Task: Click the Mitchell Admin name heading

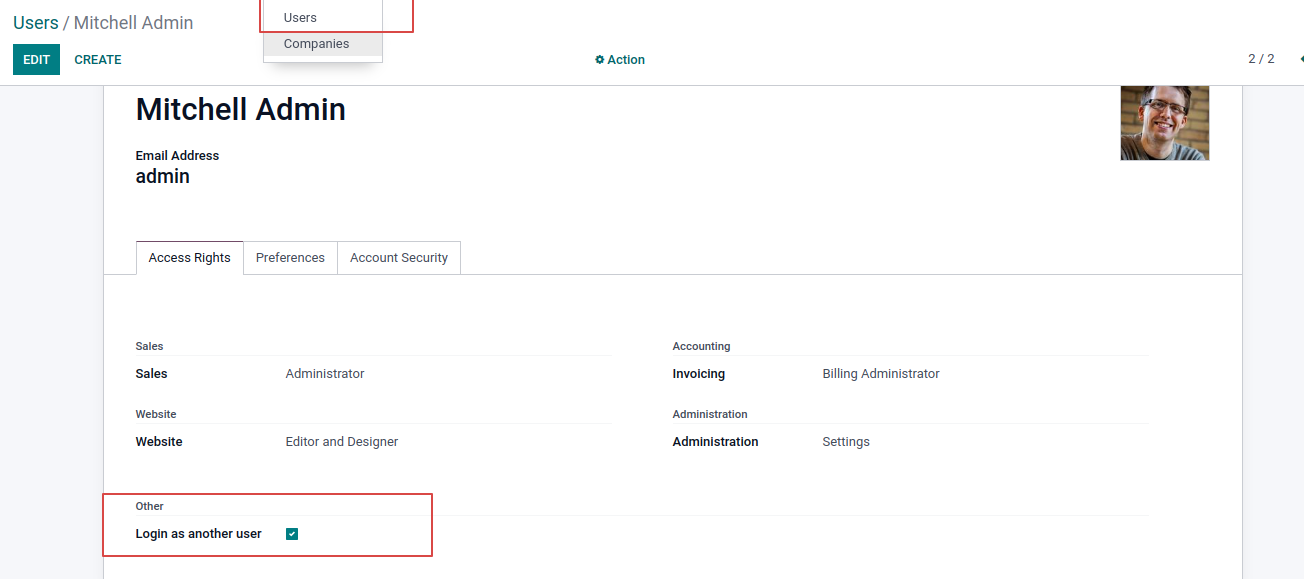Action: [240, 110]
